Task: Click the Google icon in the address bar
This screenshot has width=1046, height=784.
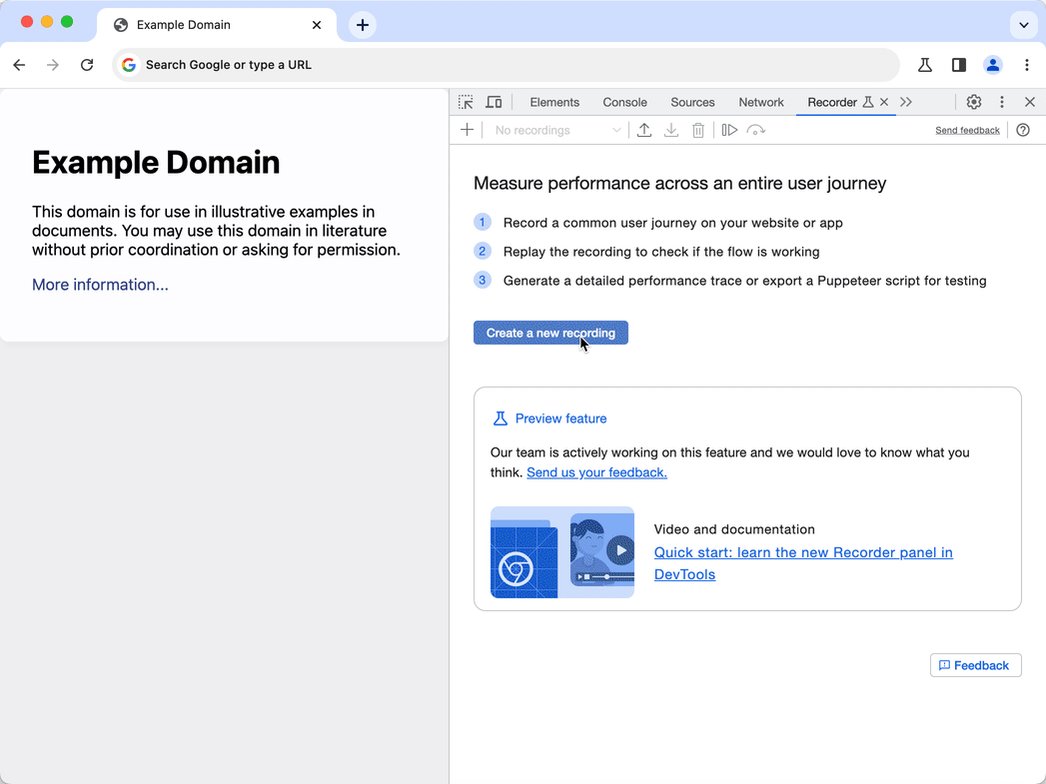Action: coord(129,65)
